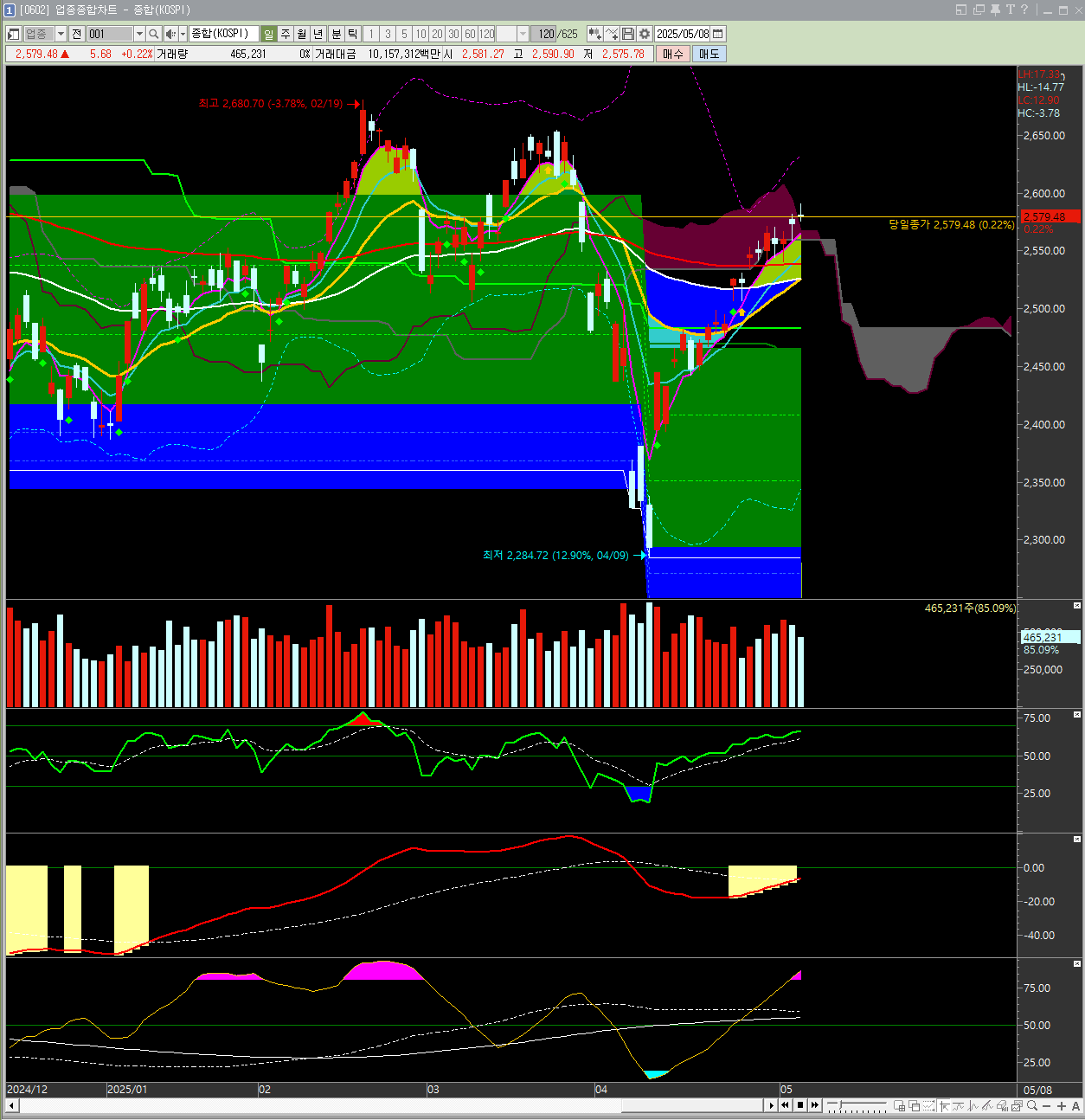Viewport: 1085px width, 1120px height.
Task: Click the save floppy disk icon
Action: (x=629, y=34)
